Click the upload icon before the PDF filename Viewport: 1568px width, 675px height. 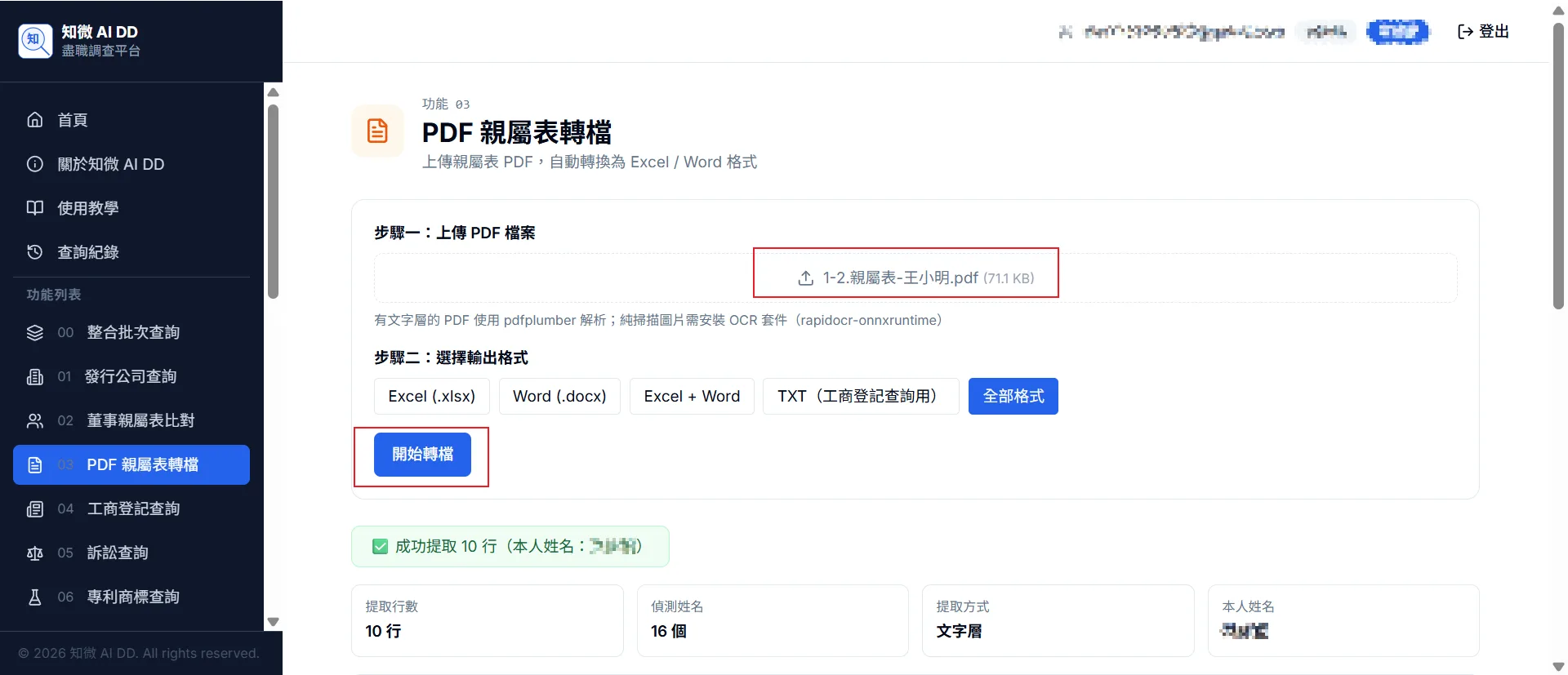pos(805,278)
